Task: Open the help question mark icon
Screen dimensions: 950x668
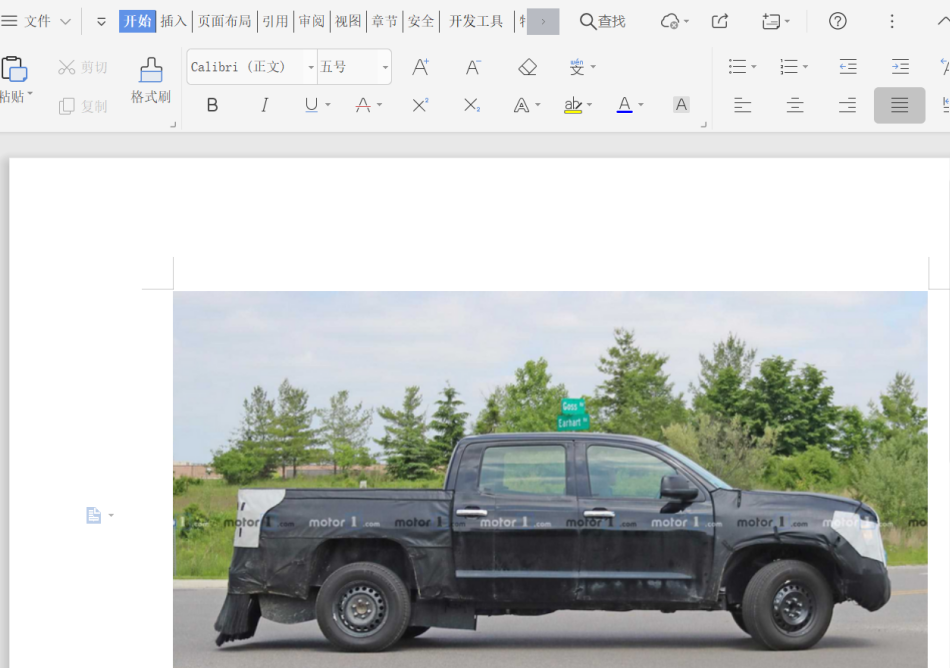Action: pos(837,21)
